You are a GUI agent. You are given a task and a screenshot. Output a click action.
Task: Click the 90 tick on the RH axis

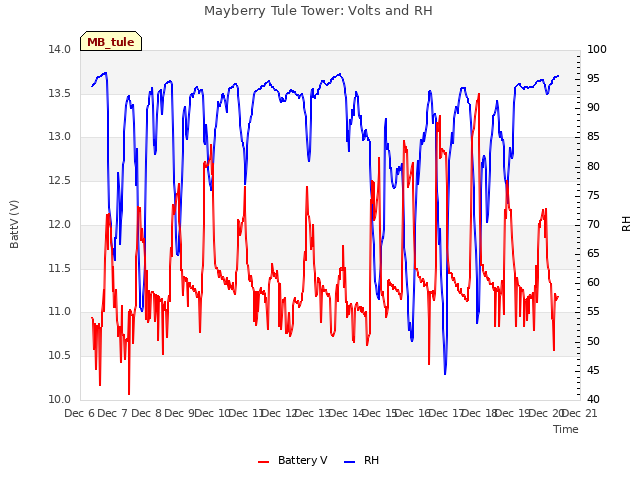tap(593, 108)
